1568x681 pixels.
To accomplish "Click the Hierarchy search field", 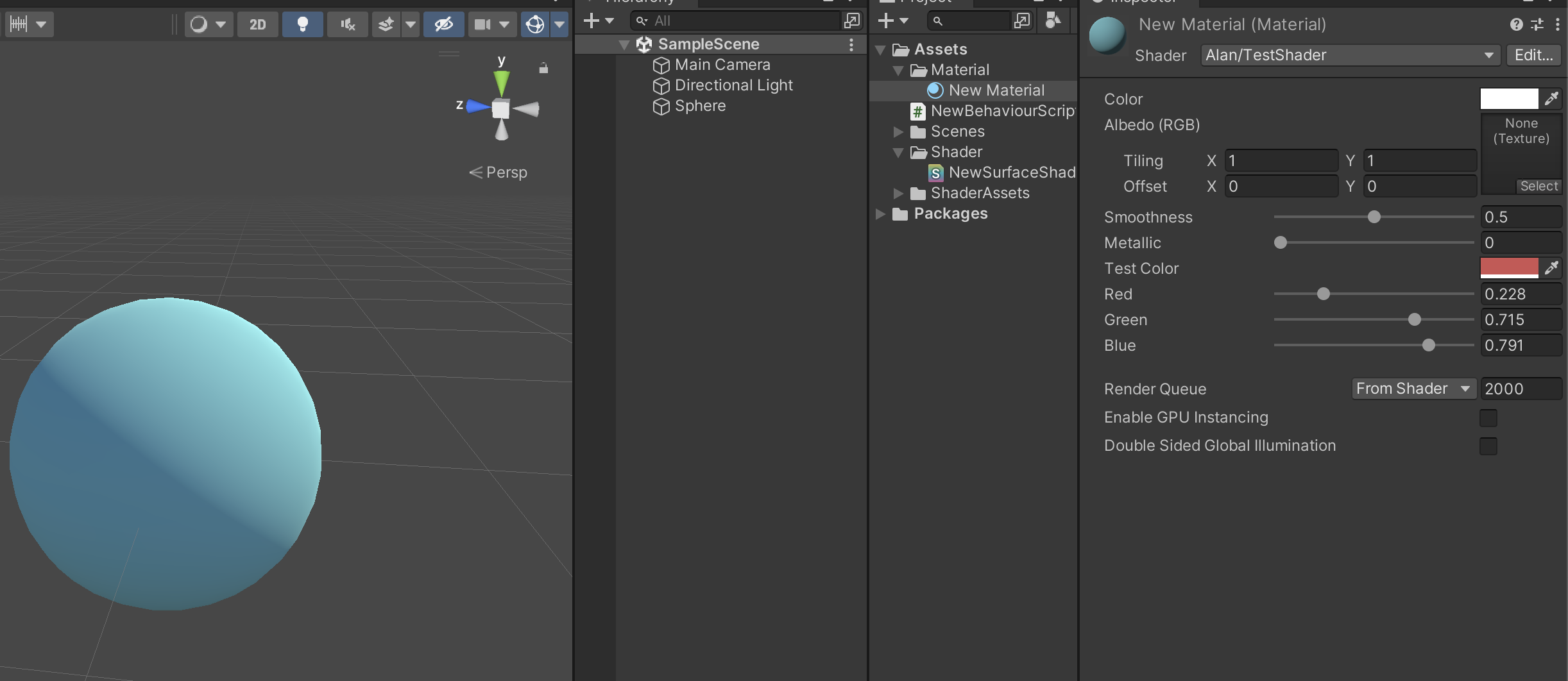I will (x=735, y=21).
